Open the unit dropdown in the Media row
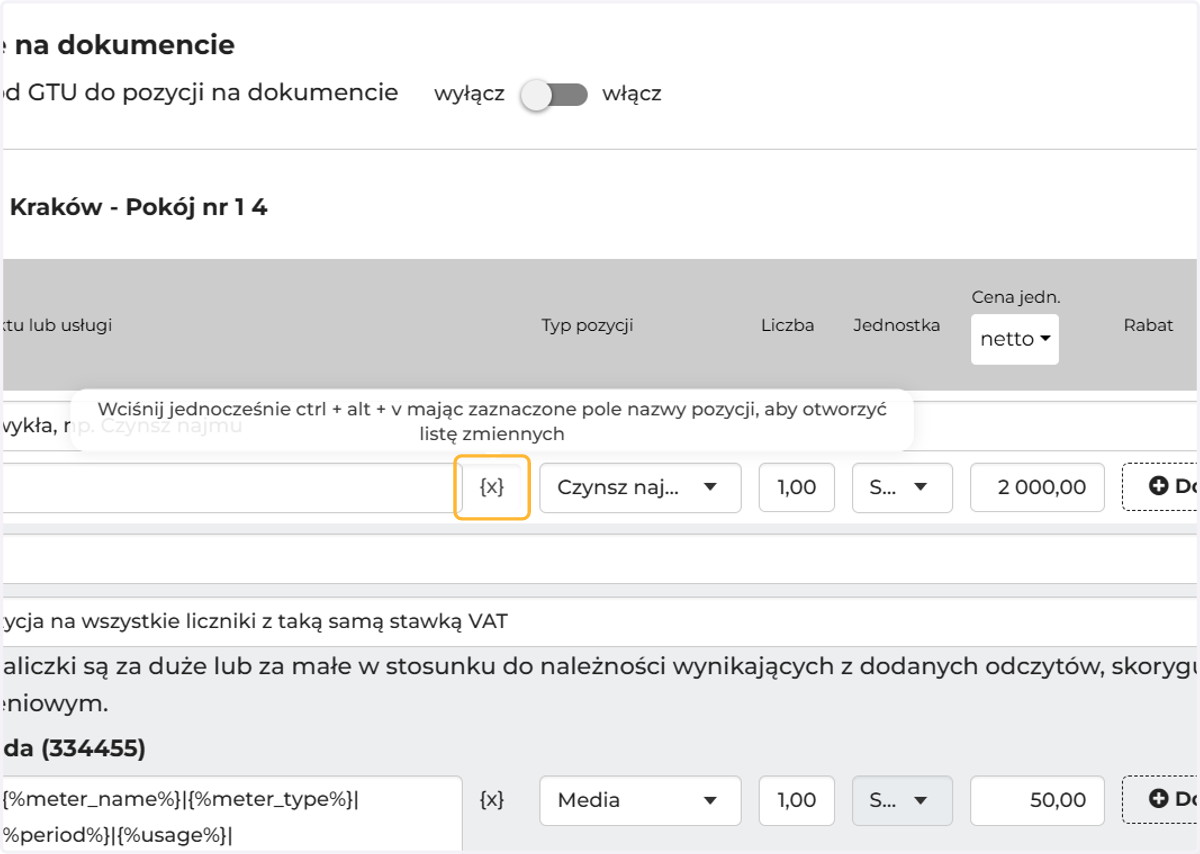This screenshot has height=854, width=1200. 902,800
